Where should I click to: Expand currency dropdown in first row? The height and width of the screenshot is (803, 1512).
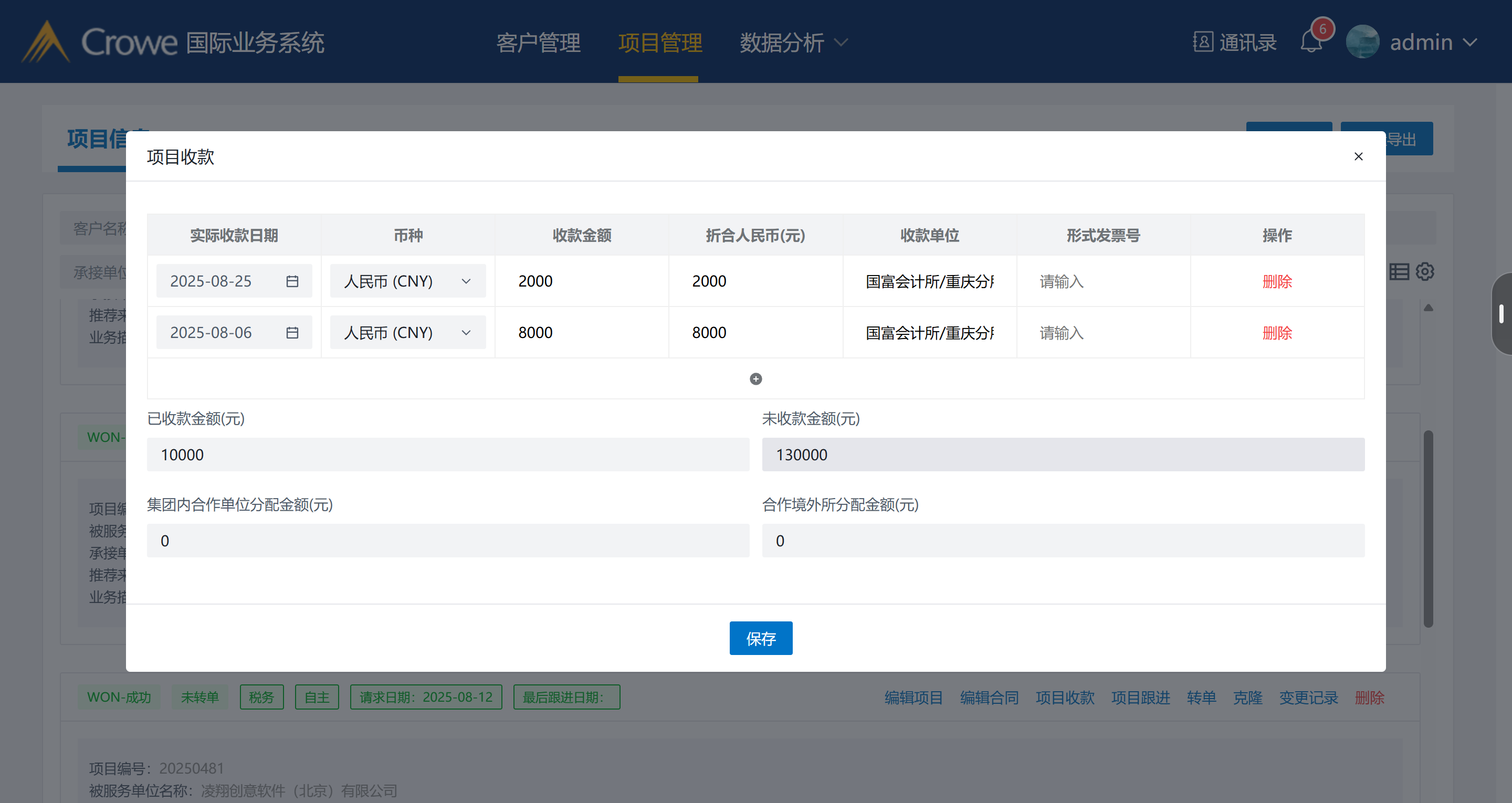point(466,281)
